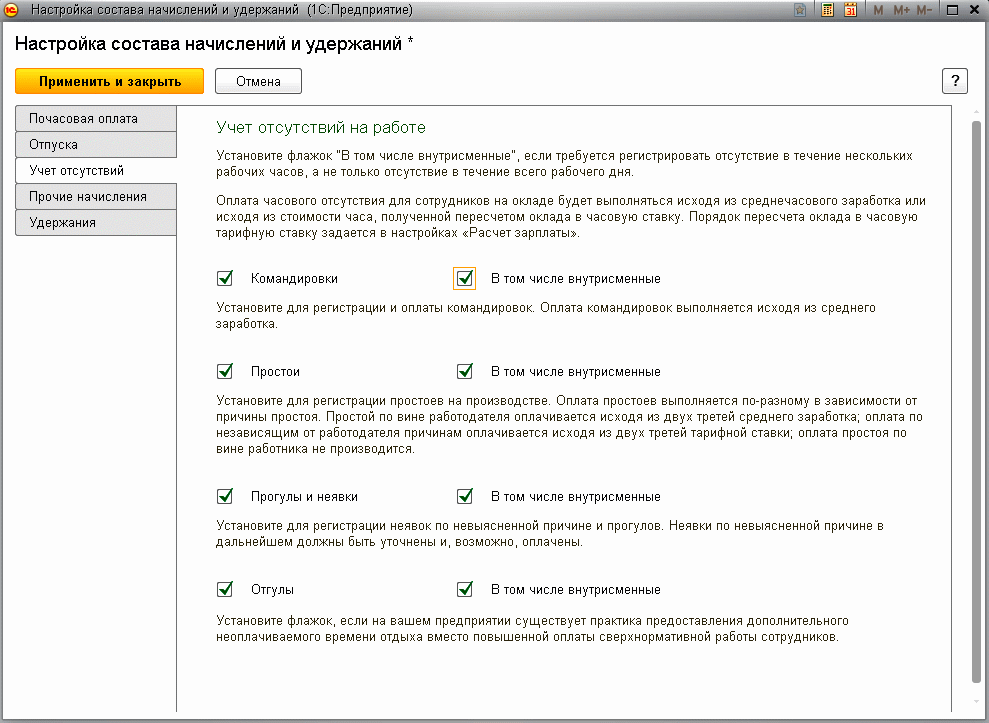Click the M+ memory add button
The height and width of the screenshot is (723, 989).
tap(901, 10)
